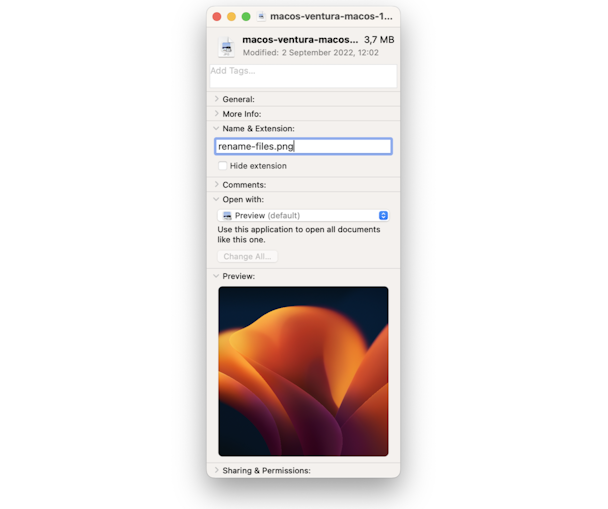Expand the Comments section
The image size is (608, 509).
pos(216,185)
